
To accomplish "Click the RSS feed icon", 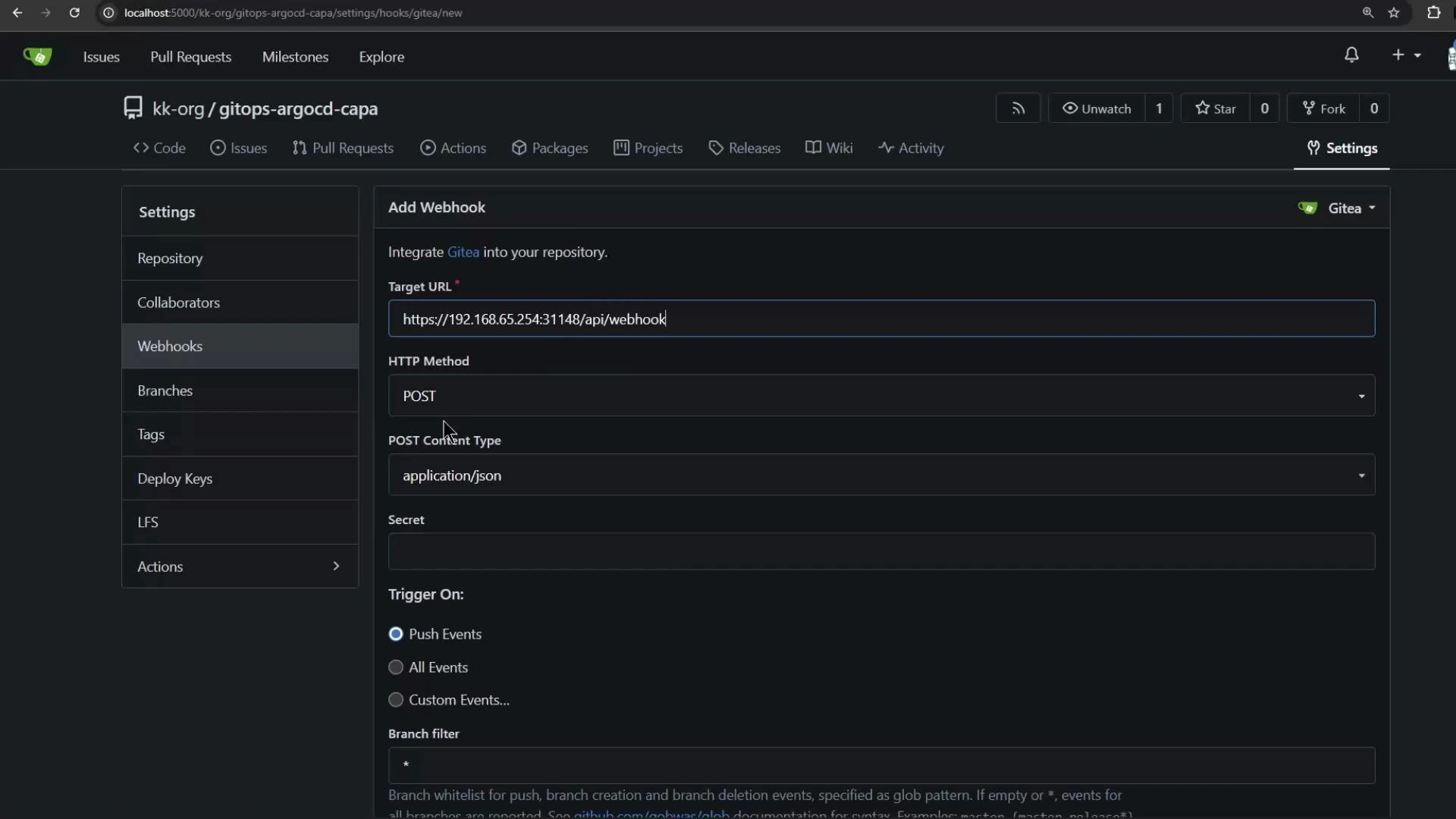I will pyautogui.click(x=1018, y=108).
